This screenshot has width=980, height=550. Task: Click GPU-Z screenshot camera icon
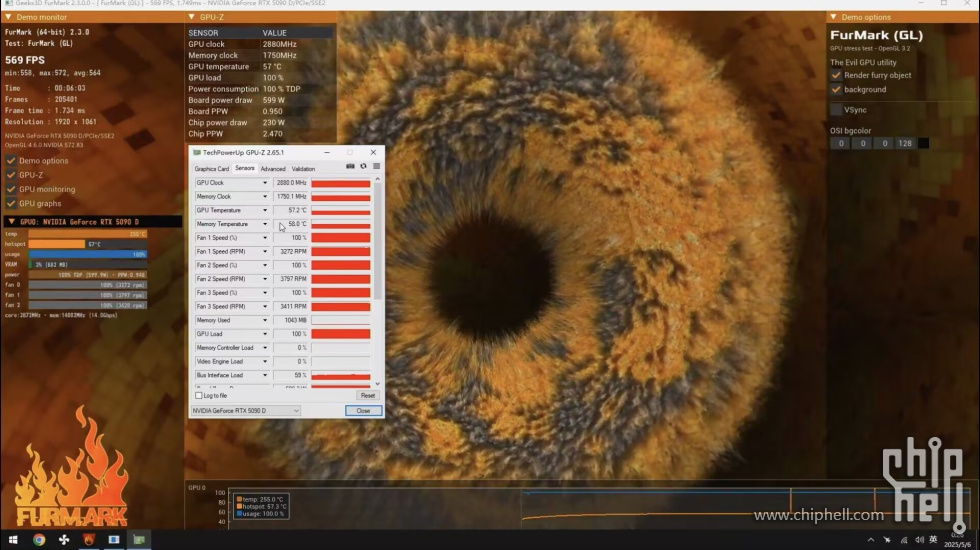350,166
